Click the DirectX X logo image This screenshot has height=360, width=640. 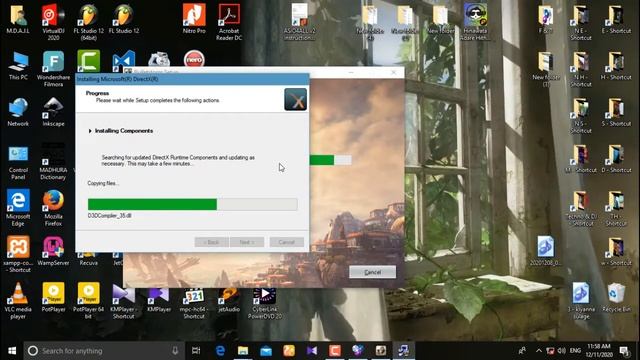tap(296, 100)
